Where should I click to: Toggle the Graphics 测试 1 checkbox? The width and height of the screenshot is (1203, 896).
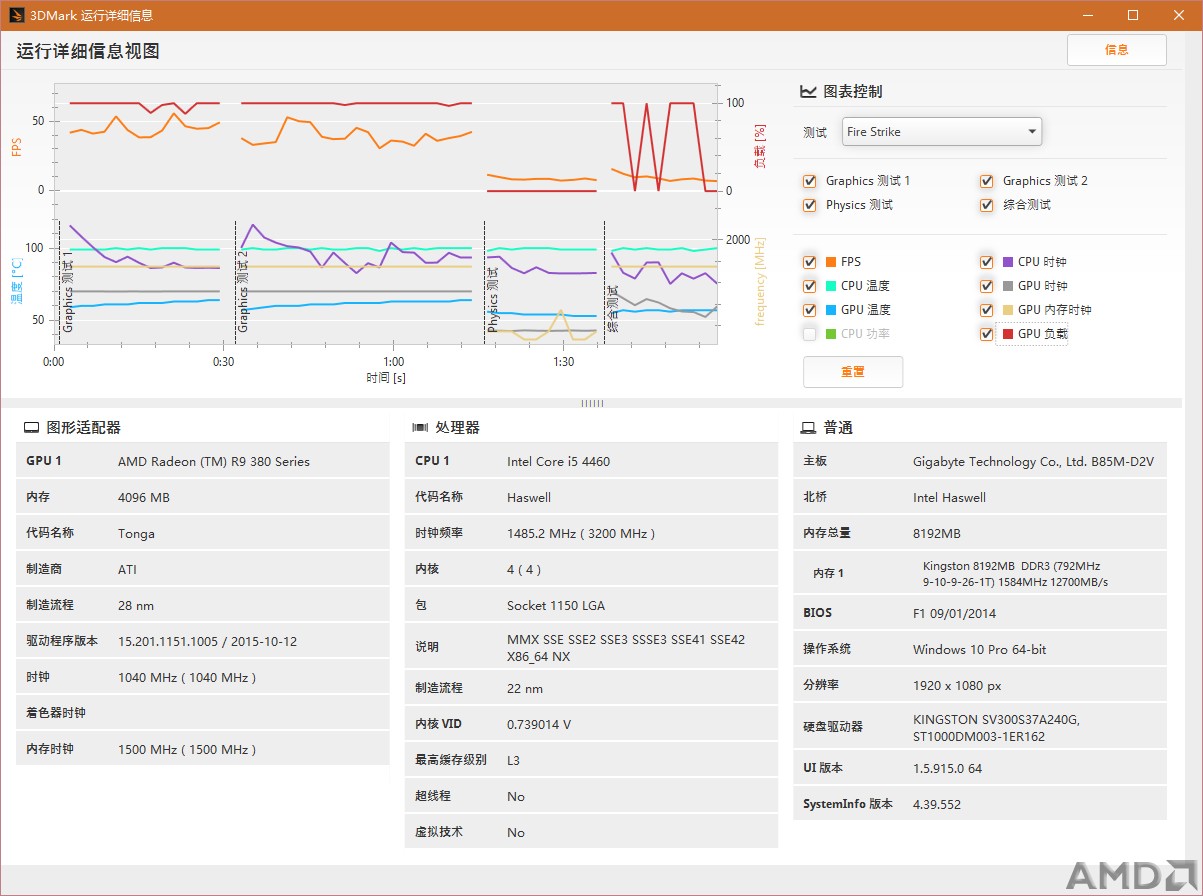click(x=809, y=181)
